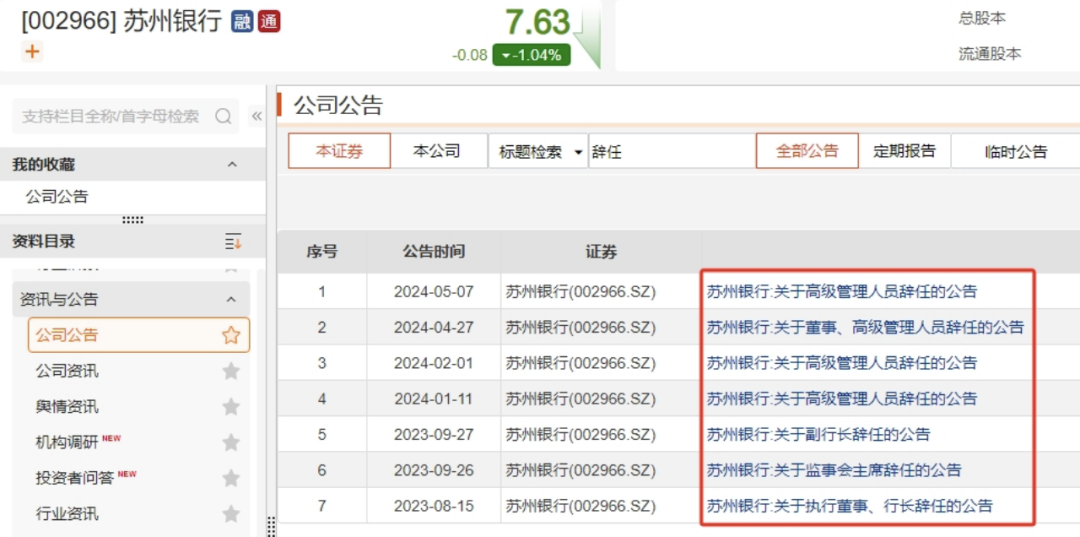The height and width of the screenshot is (537, 1080).
Task: Click the 公告时间 column header
Action: tap(434, 252)
